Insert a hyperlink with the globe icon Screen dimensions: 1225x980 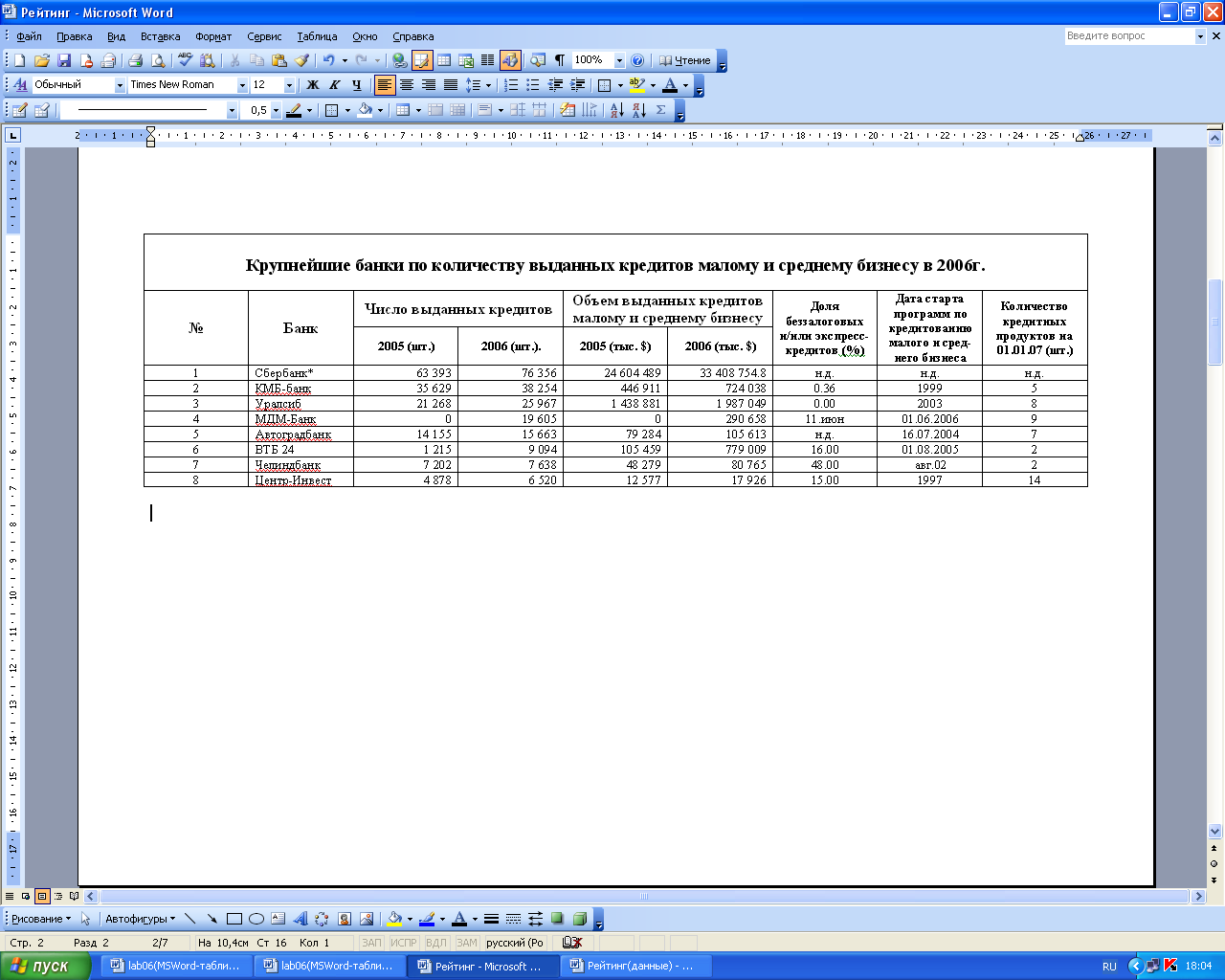pos(400,60)
